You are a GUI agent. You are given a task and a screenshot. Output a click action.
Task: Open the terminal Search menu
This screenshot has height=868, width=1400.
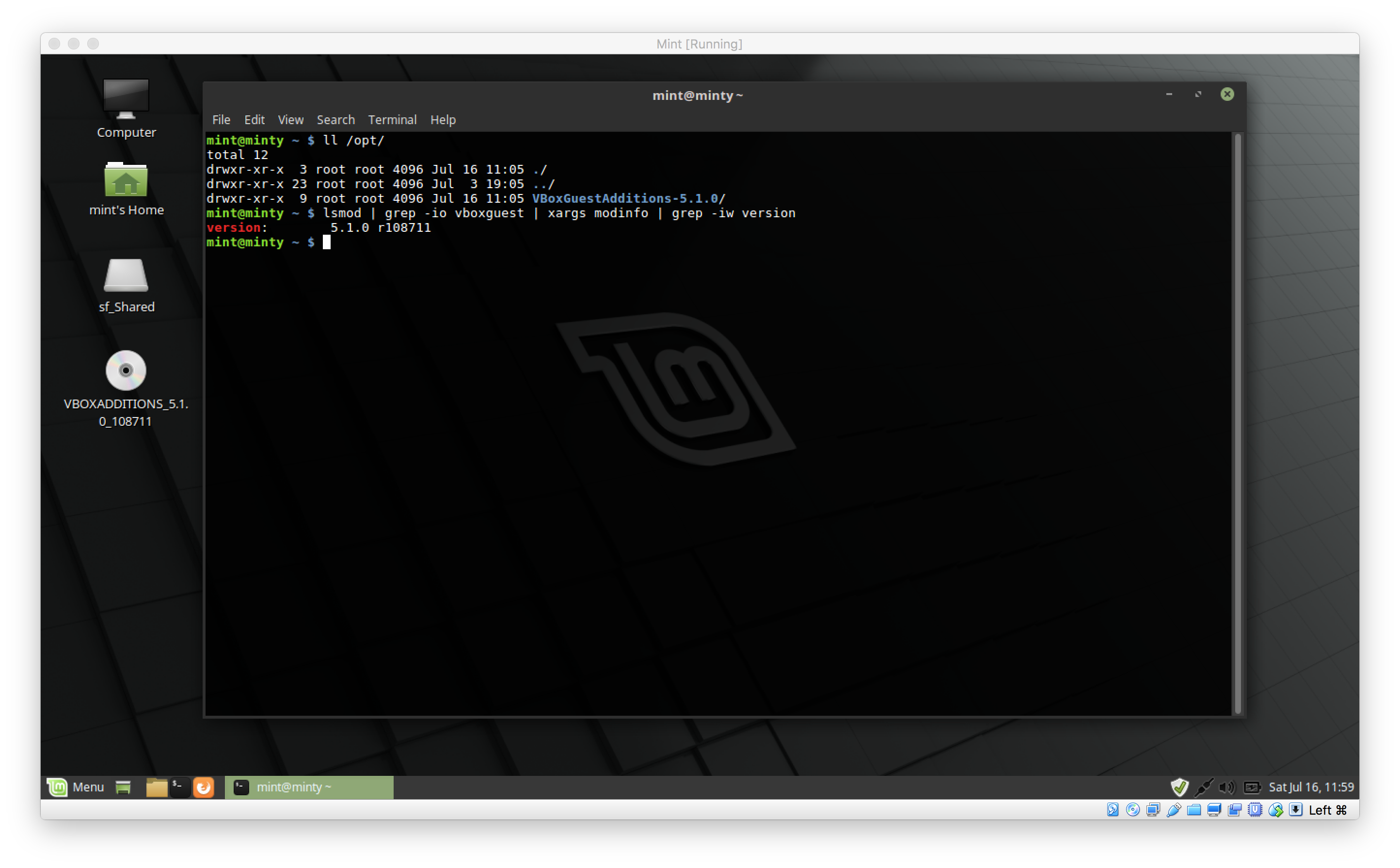click(x=335, y=119)
